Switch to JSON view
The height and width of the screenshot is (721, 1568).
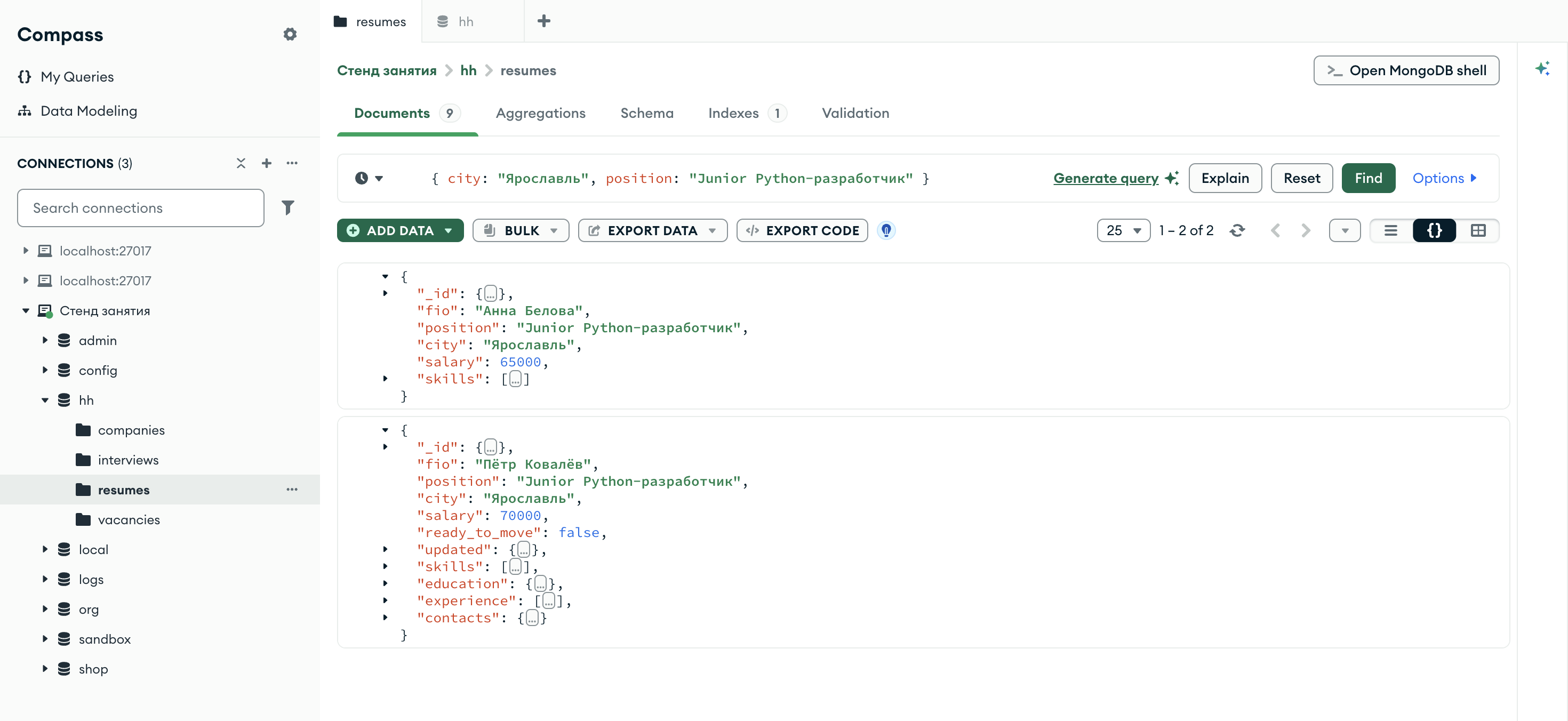pyautogui.click(x=1435, y=230)
